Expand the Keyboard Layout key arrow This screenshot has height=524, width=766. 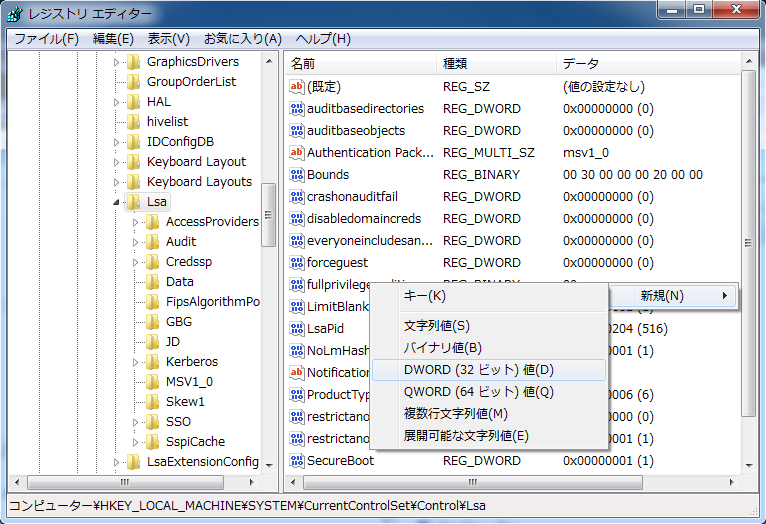coord(117,162)
